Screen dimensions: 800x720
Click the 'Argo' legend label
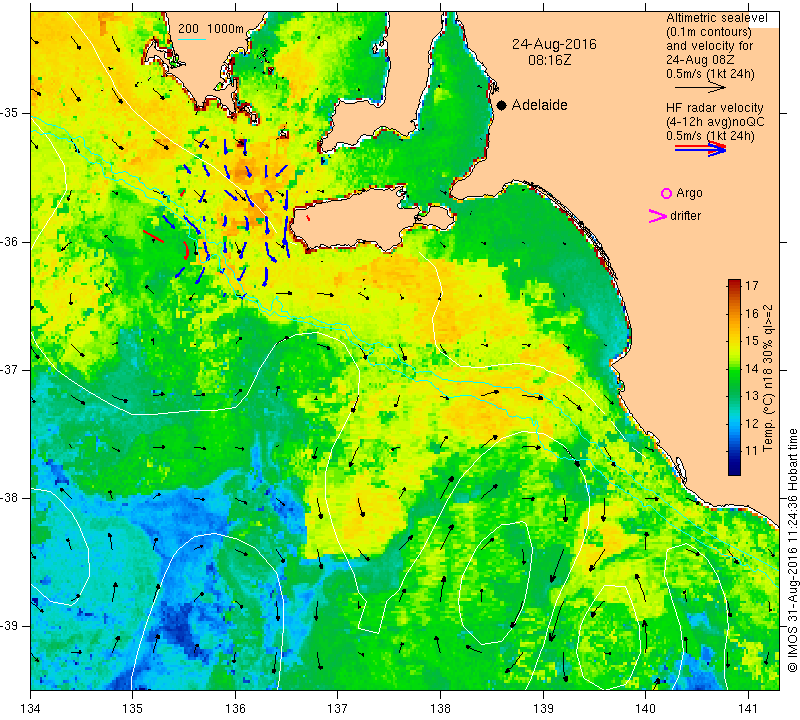689,193
